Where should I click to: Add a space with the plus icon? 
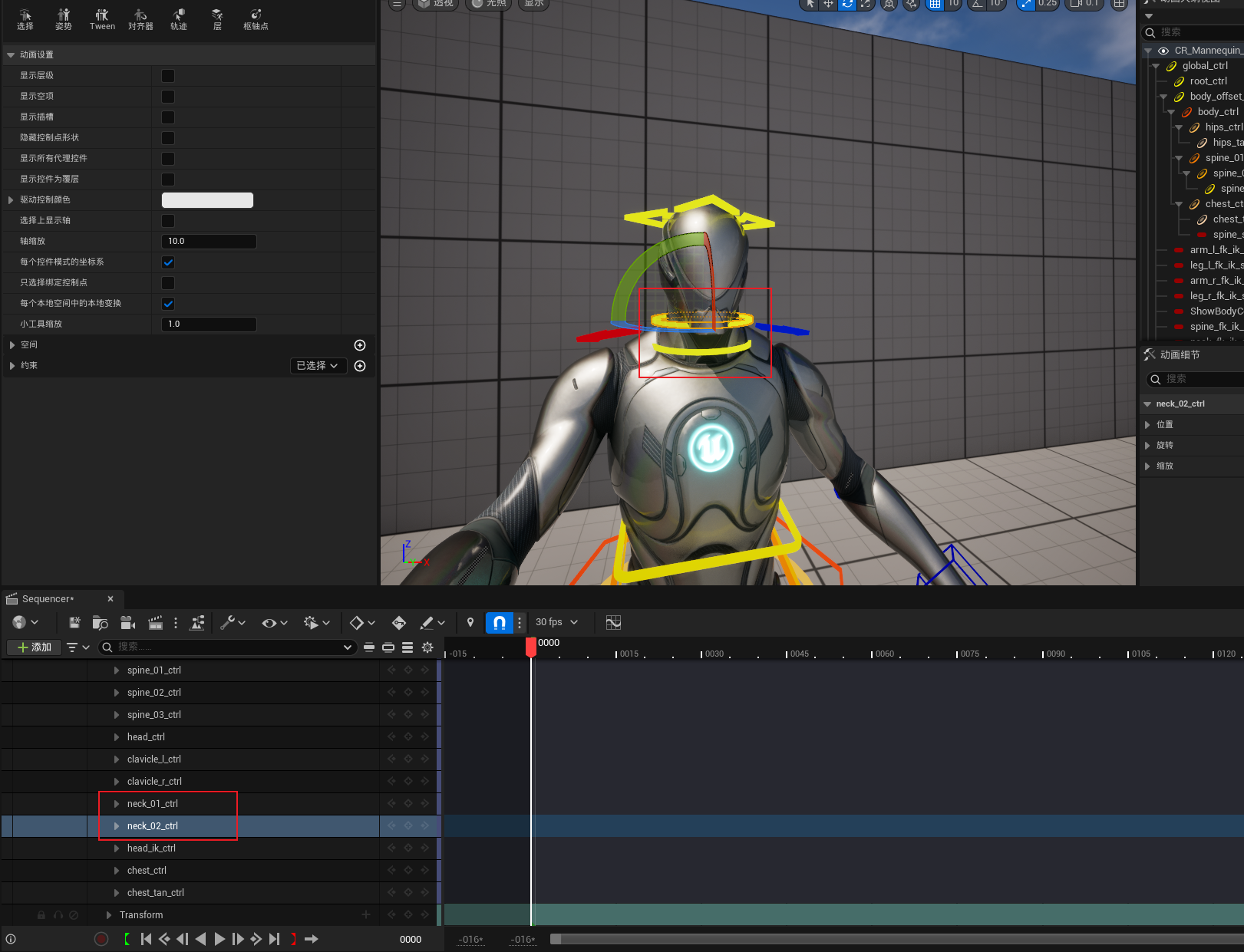coord(360,345)
